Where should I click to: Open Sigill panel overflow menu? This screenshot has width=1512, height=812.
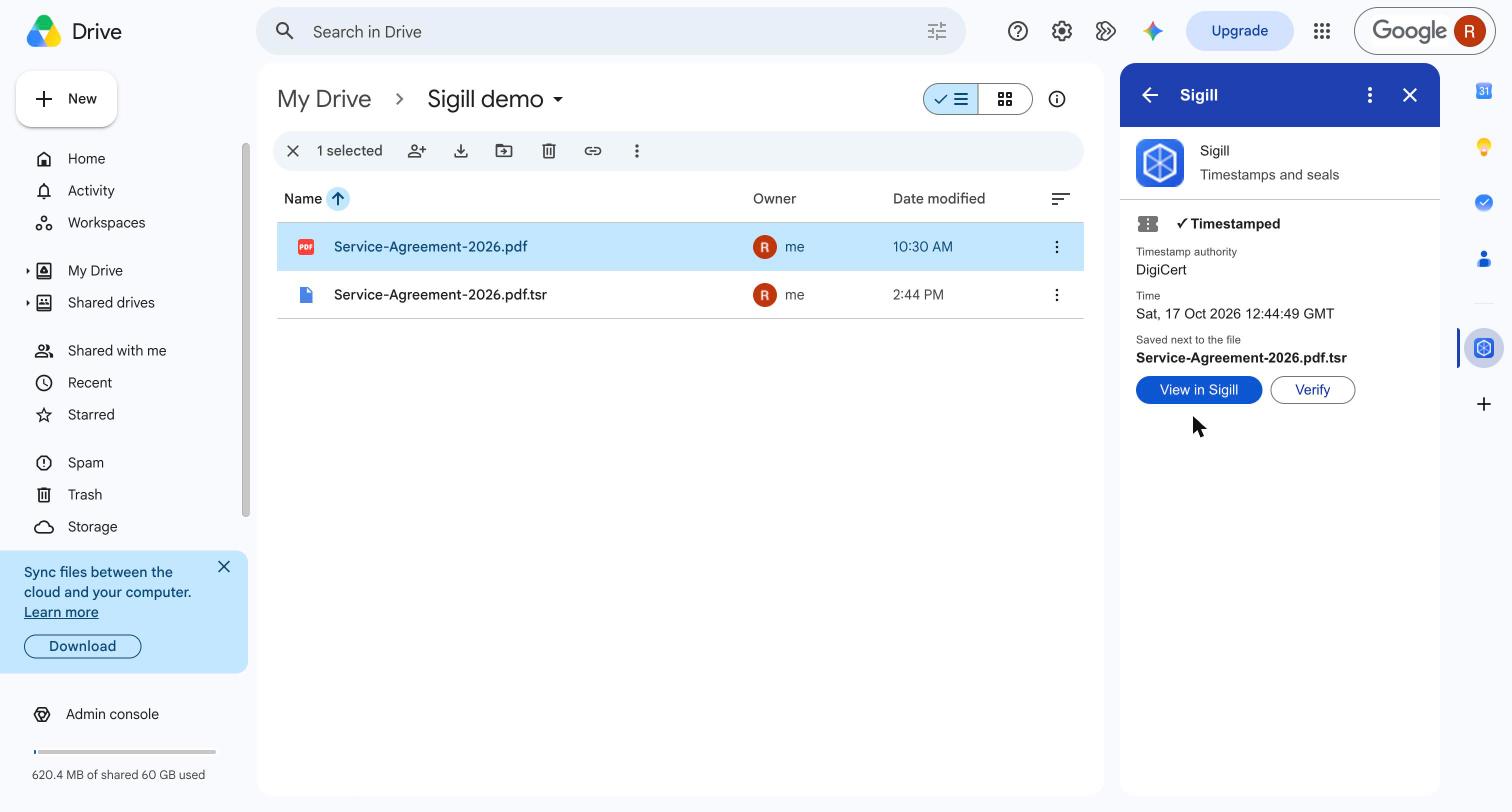point(1370,95)
